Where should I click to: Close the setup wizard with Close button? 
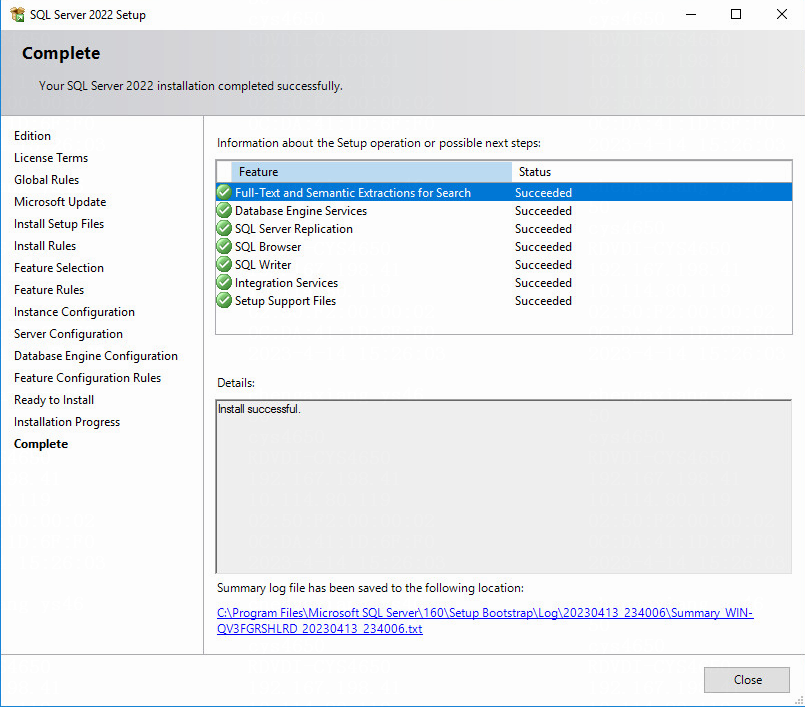[746, 680]
